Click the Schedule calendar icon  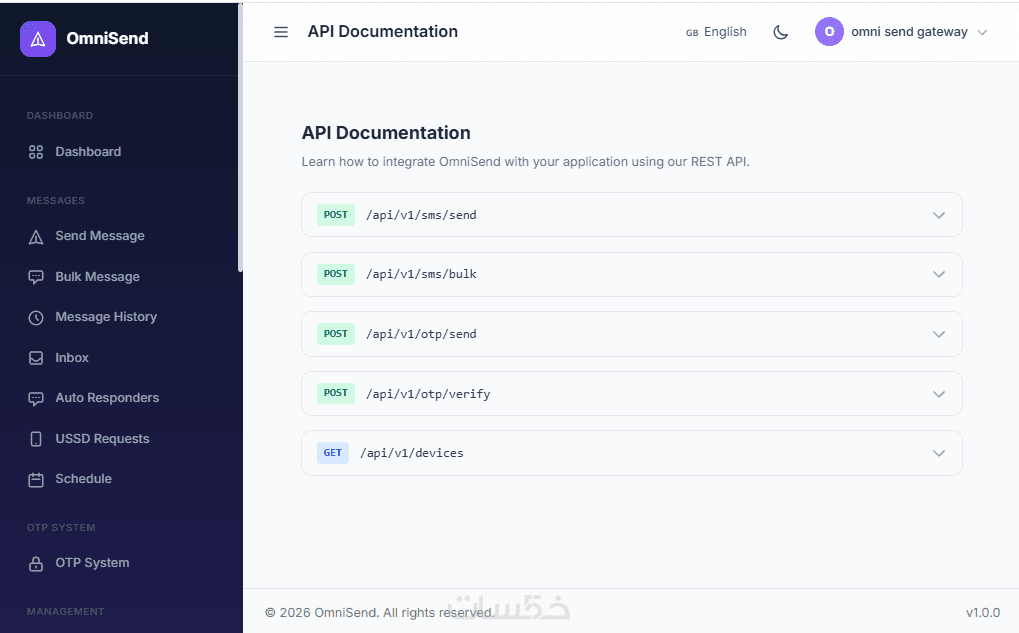tap(36, 480)
